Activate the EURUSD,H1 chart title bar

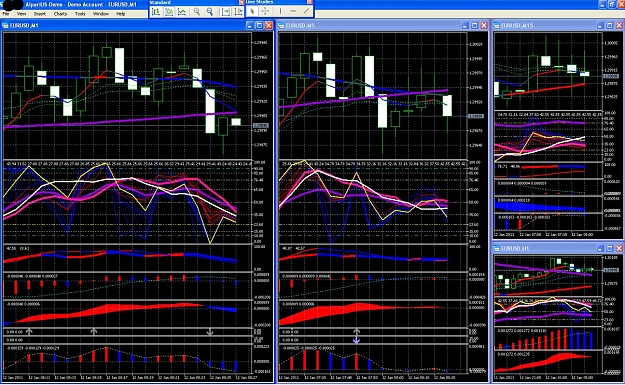click(x=558, y=248)
